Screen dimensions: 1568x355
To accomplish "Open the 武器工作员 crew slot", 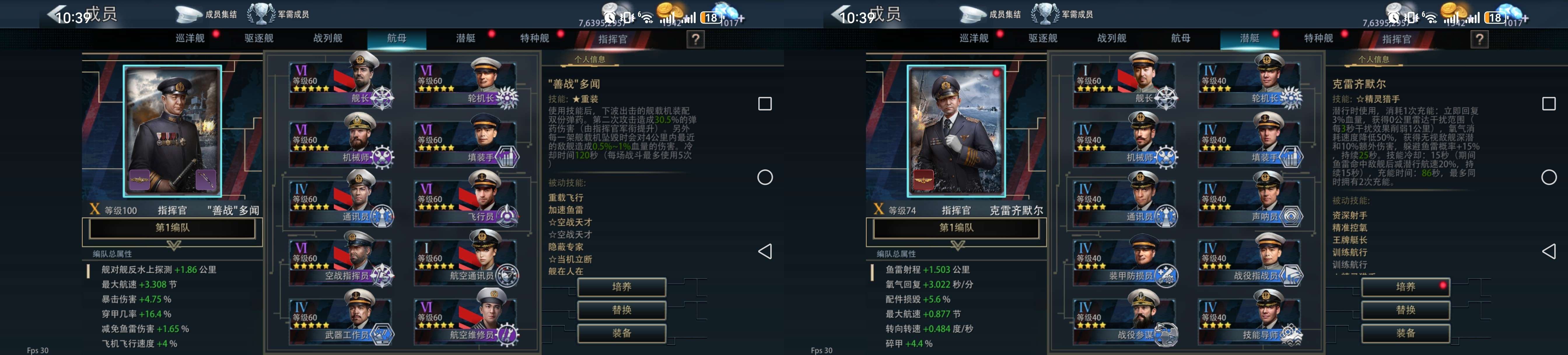I will (341, 318).
